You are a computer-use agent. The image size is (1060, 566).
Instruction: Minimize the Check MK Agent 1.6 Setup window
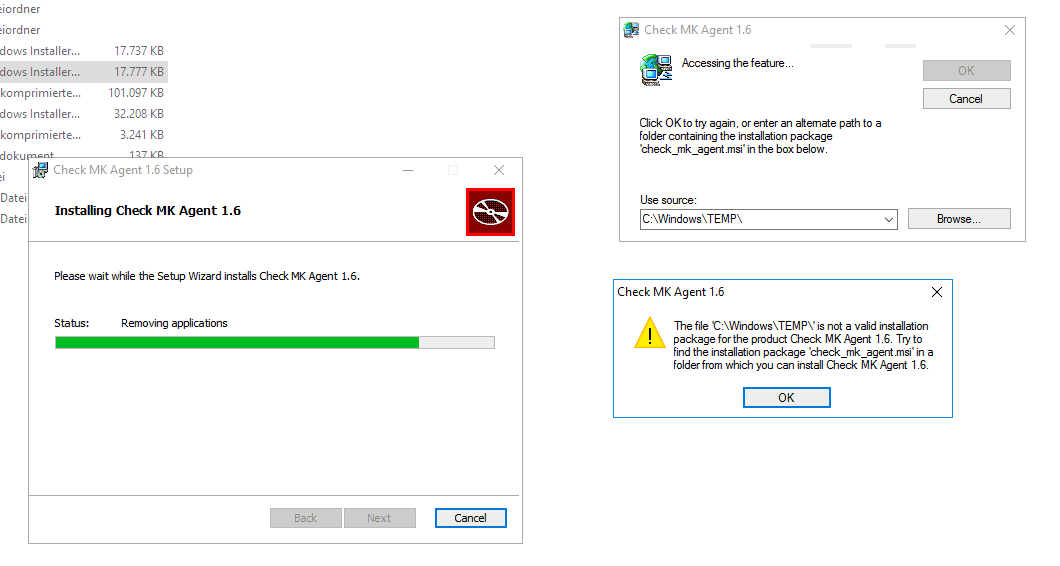(407, 170)
